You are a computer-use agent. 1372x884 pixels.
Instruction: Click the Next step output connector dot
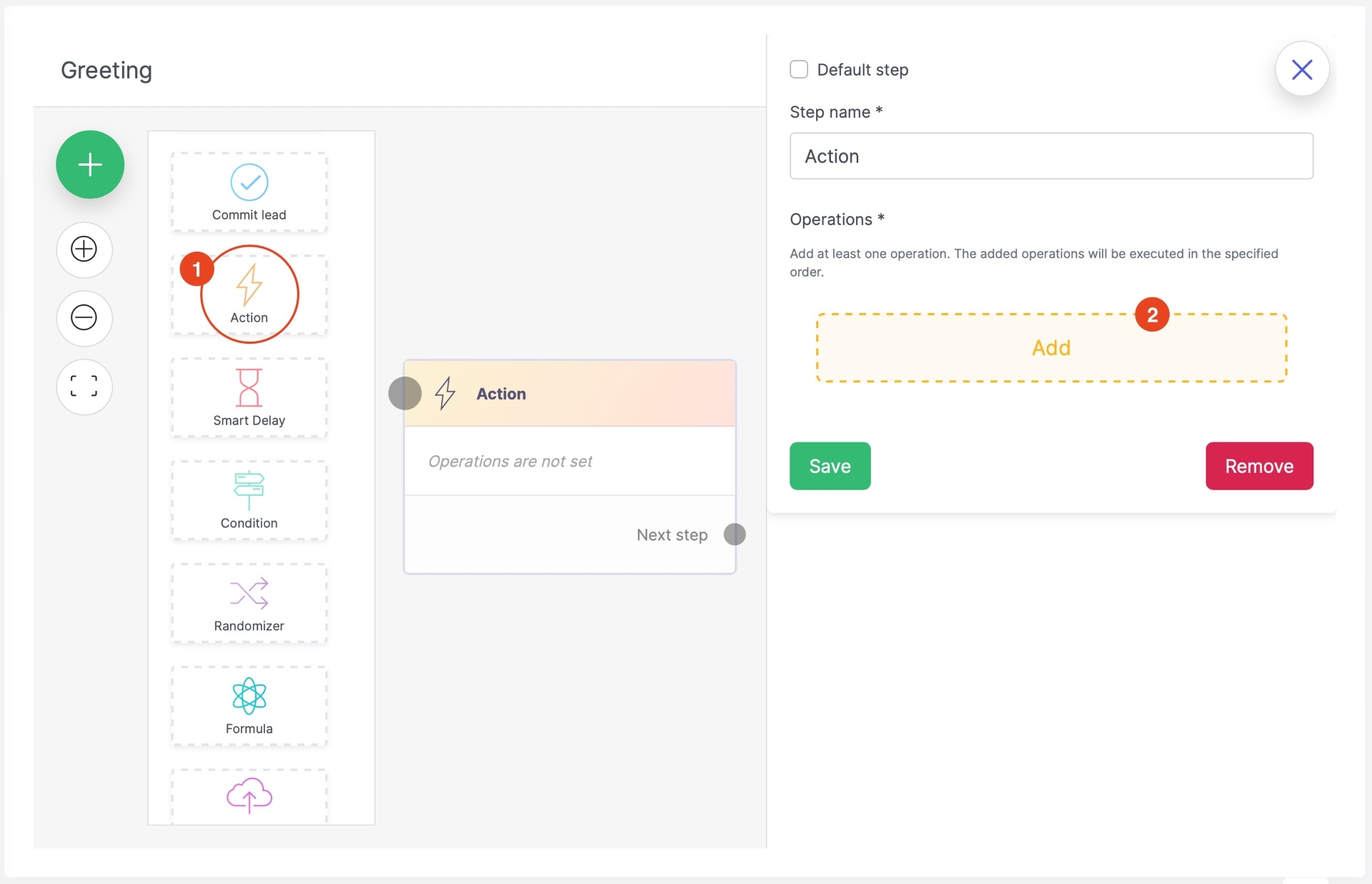point(734,534)
